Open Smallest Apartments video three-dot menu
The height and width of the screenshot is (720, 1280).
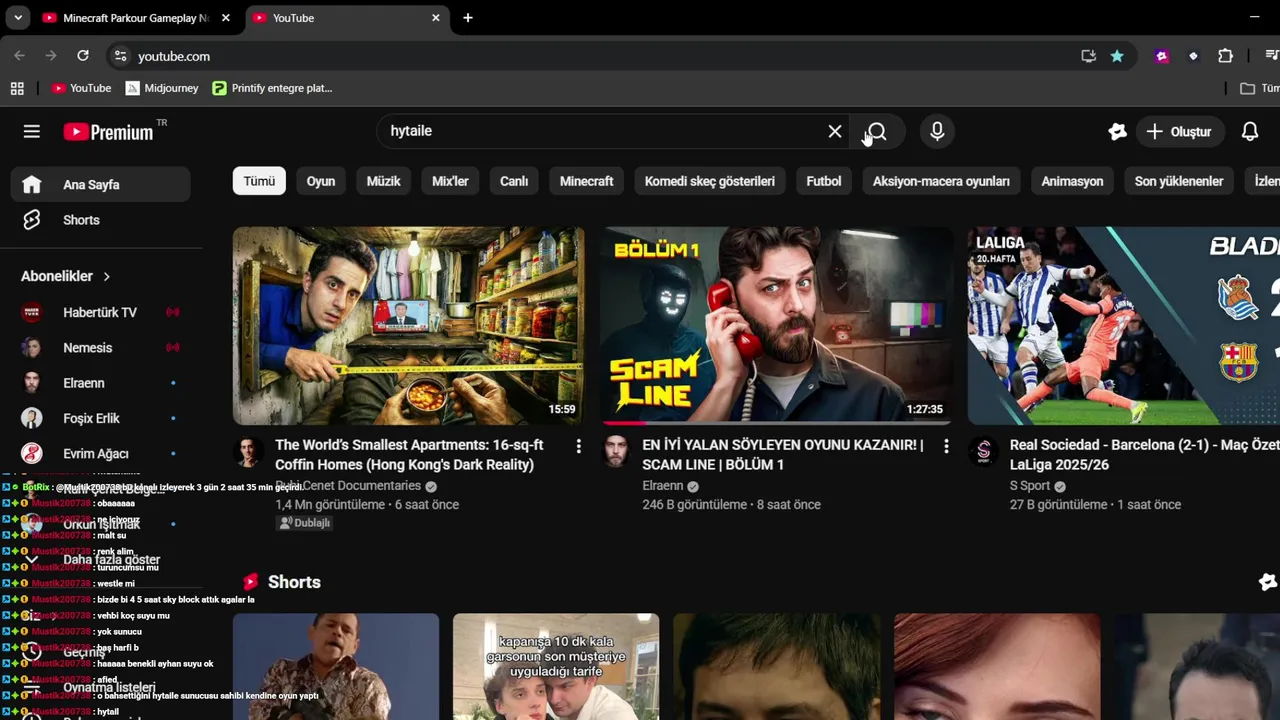coord(578,447)
